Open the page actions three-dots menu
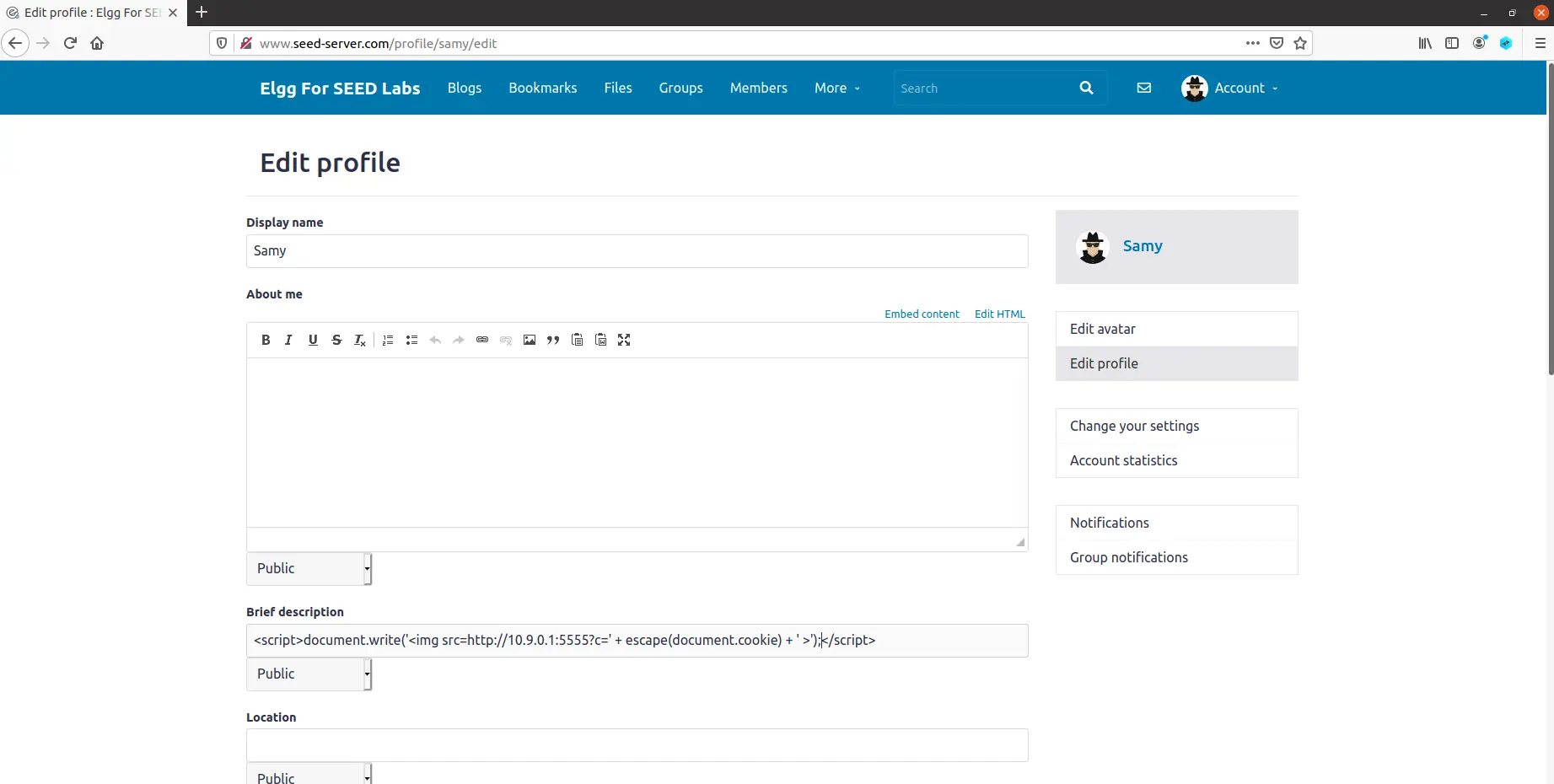1554x784 pixels. click(1253, 43)
